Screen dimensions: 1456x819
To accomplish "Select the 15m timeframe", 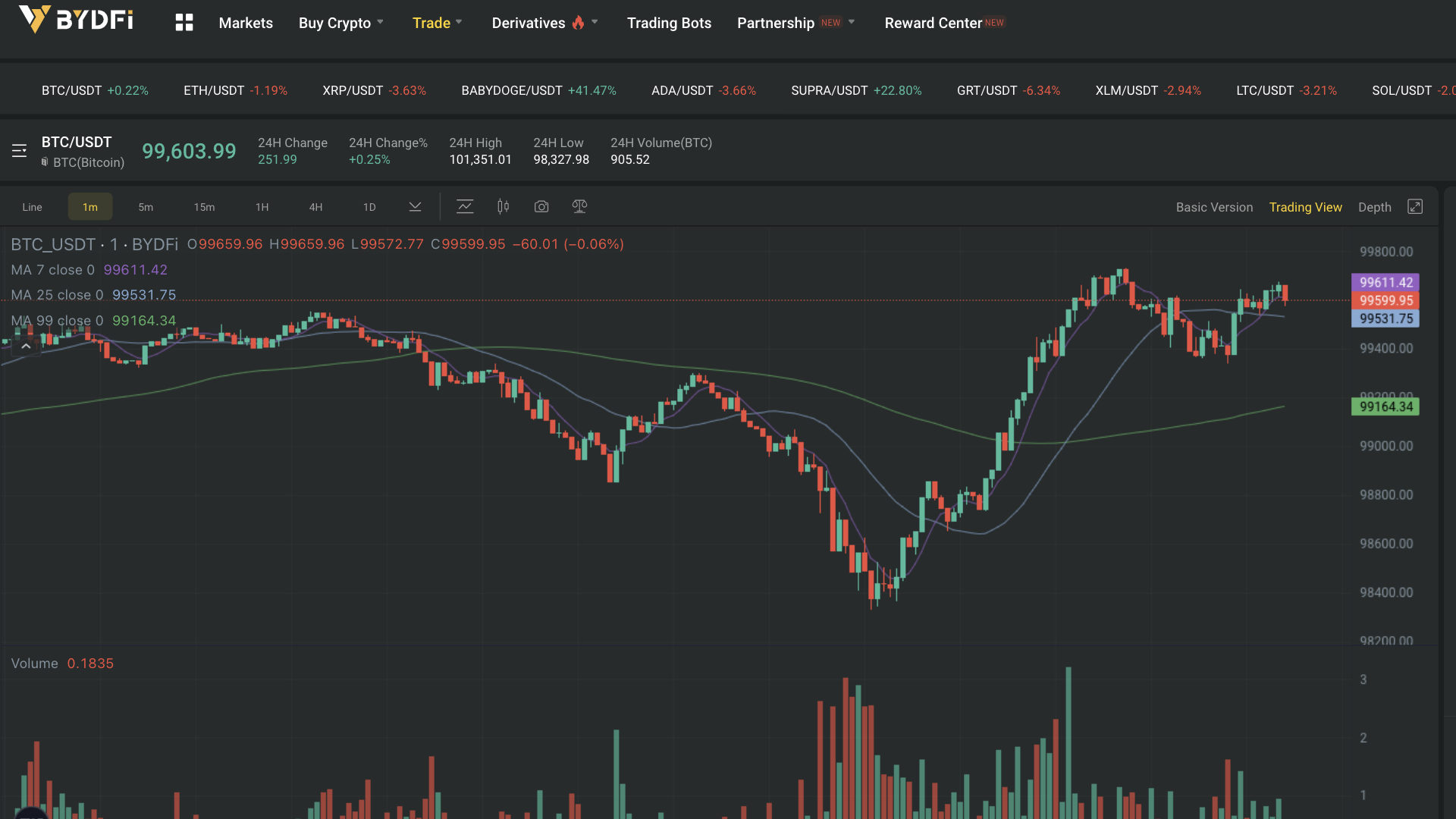I will pos(204,206).
